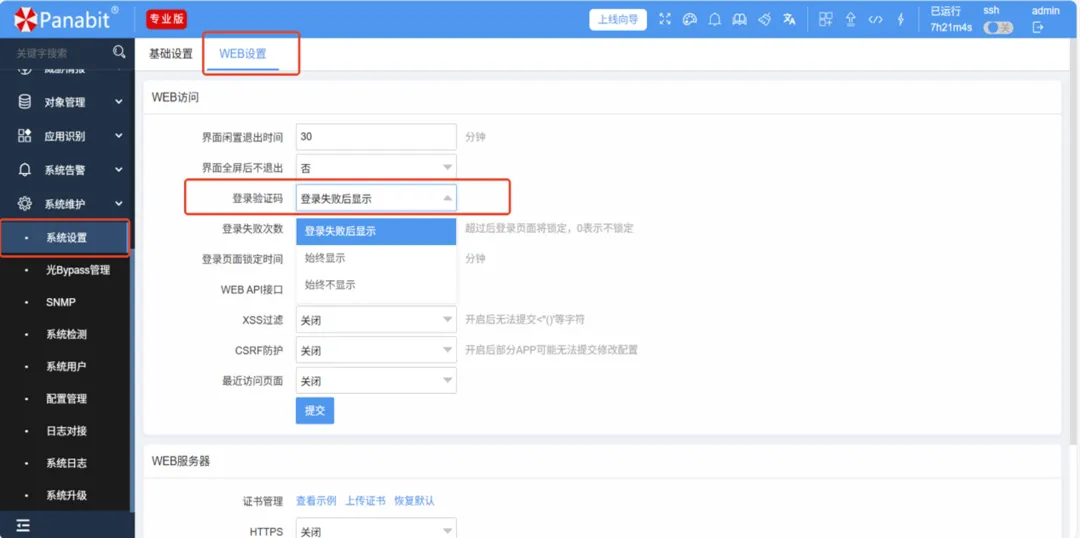
Task: Open the documentation book icon
Action: click(739, 19)
